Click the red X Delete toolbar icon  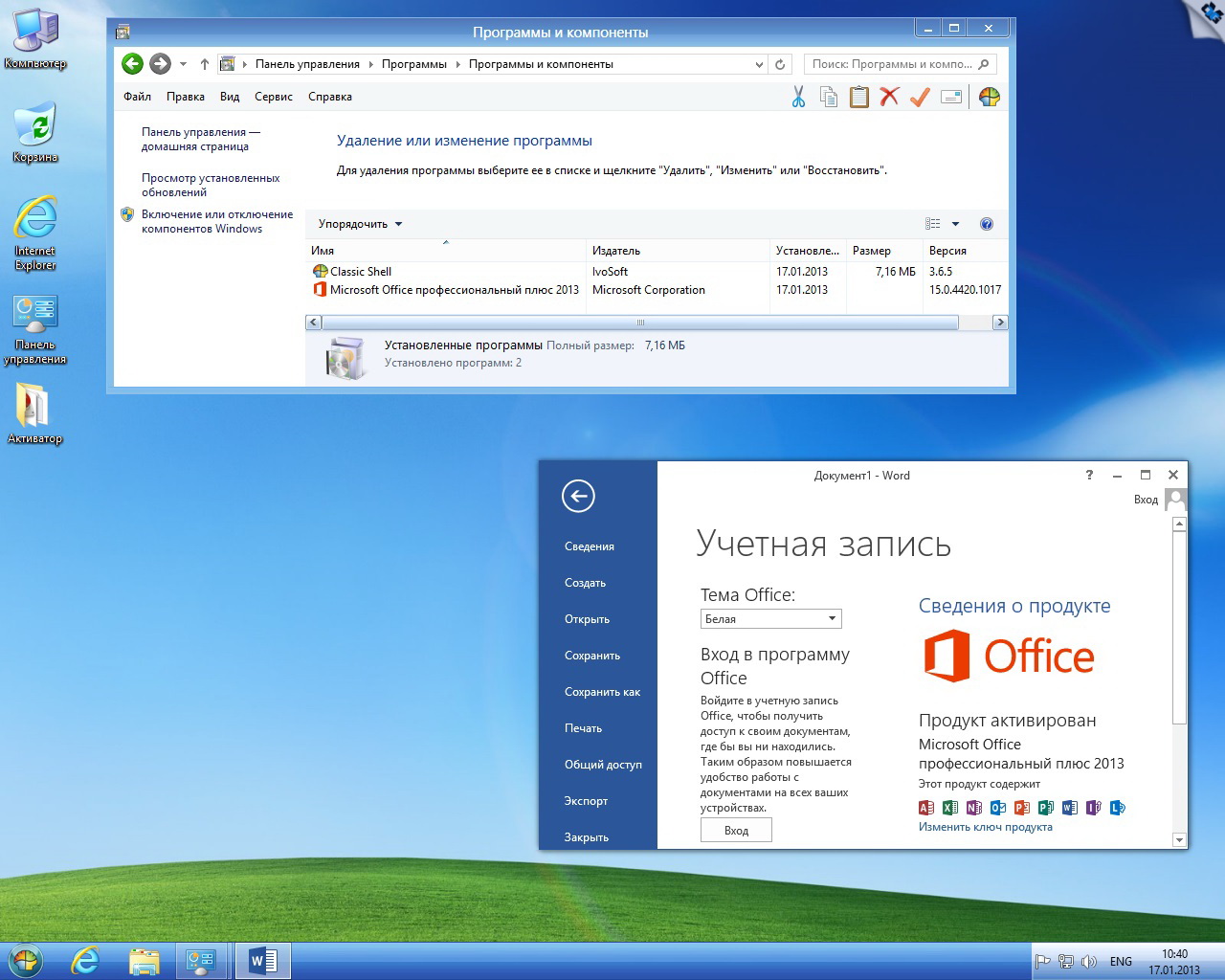pos(890,97)
